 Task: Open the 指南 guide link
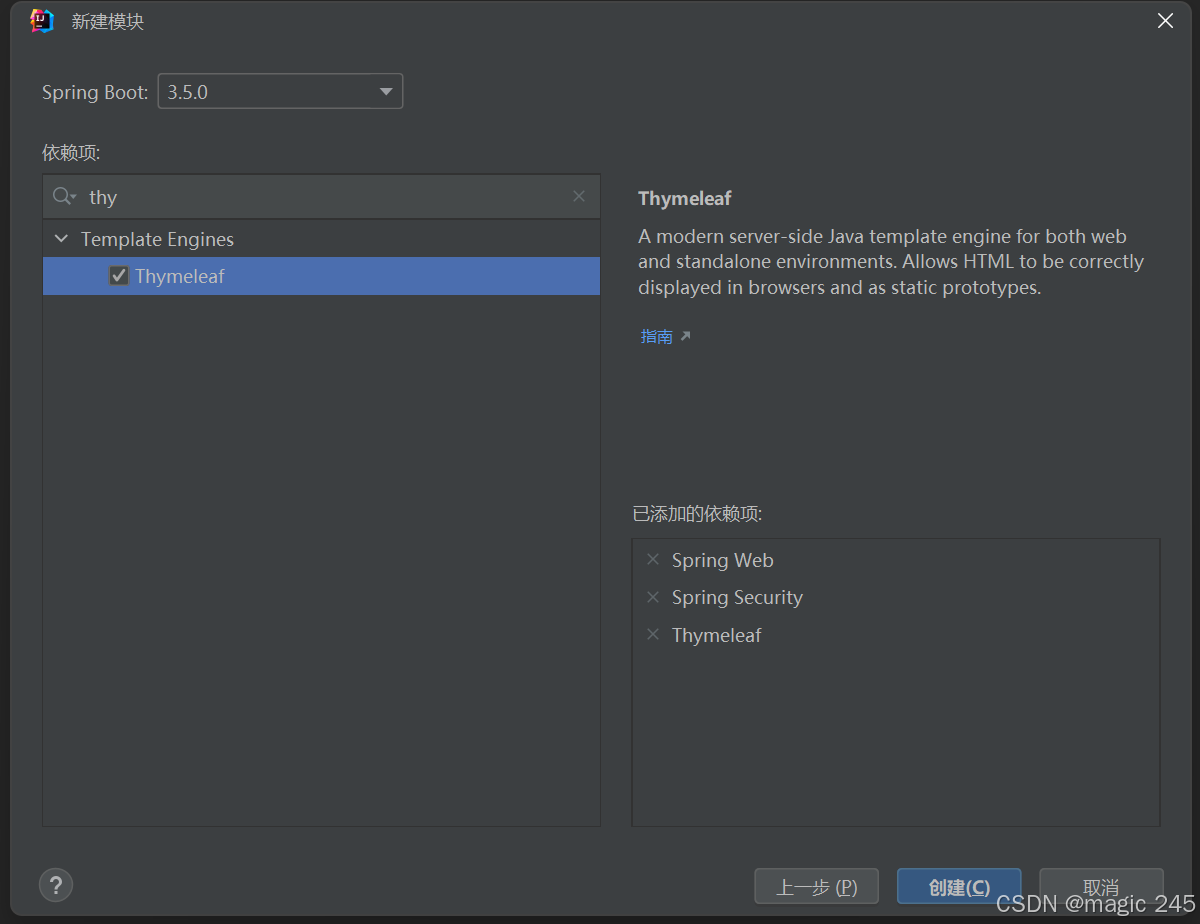click(657, 336)
